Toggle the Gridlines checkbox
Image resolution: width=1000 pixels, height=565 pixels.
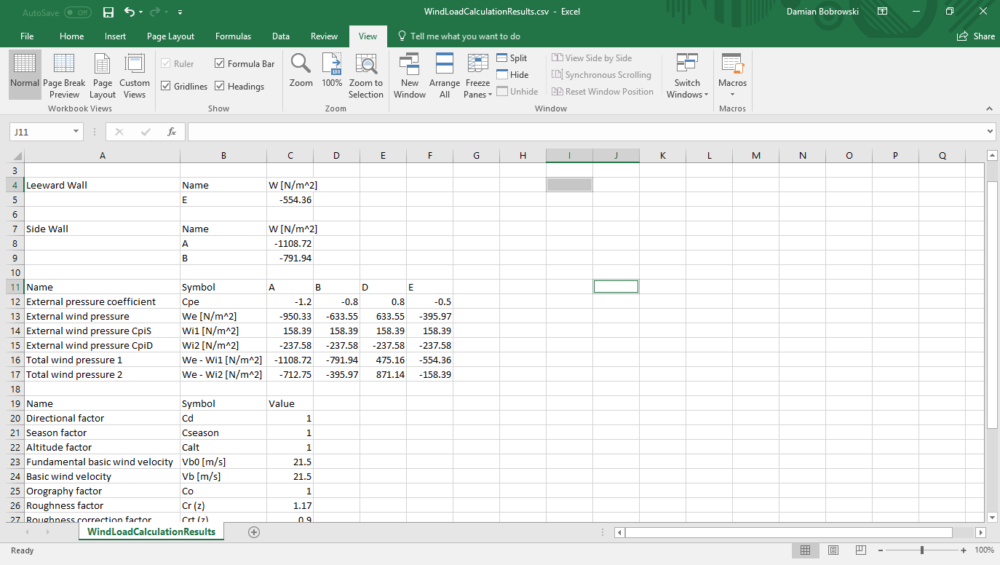166,86
